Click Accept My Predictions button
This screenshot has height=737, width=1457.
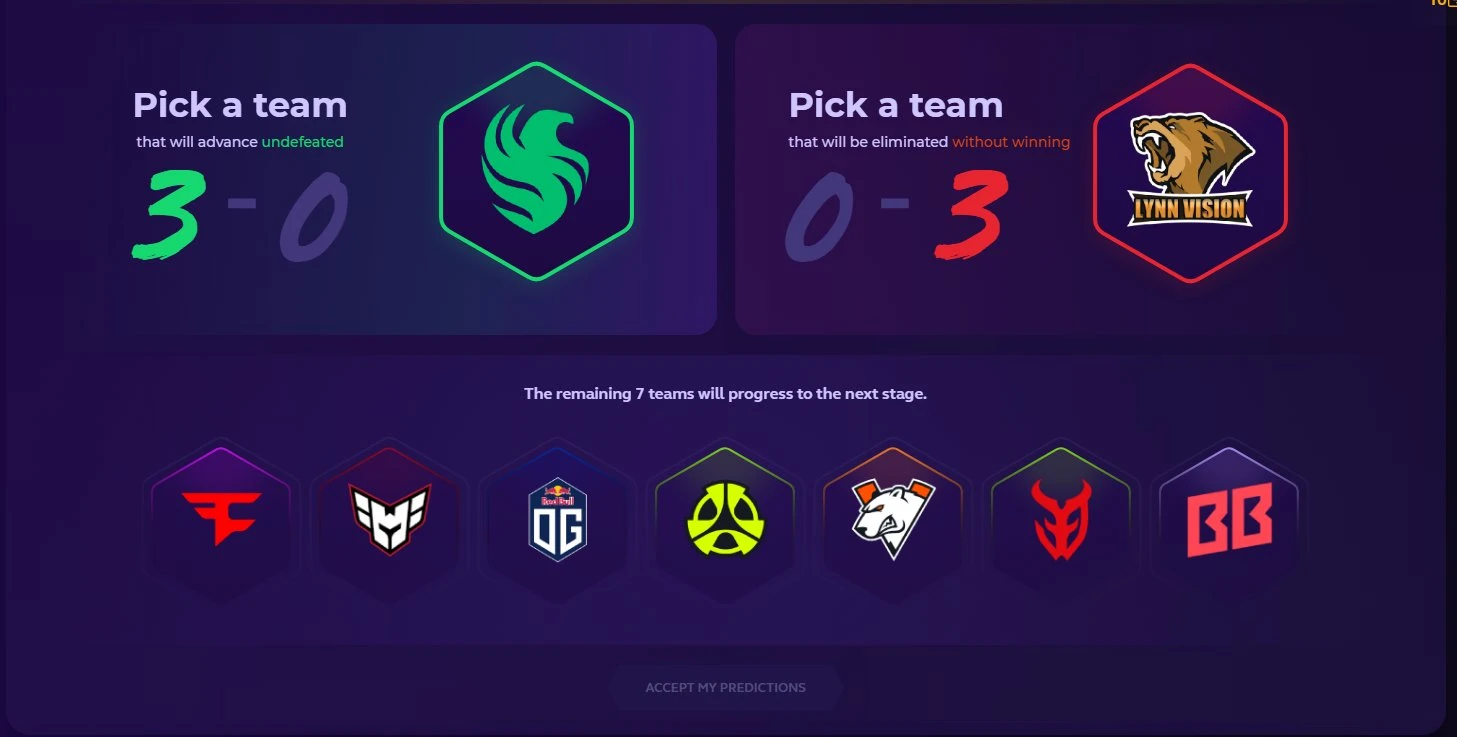coord(725,688)
